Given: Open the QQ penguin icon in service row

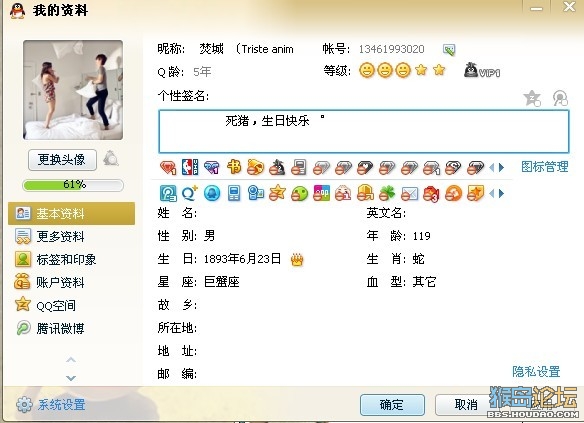Looking at the screenshot, I should (x=212, y=194).
